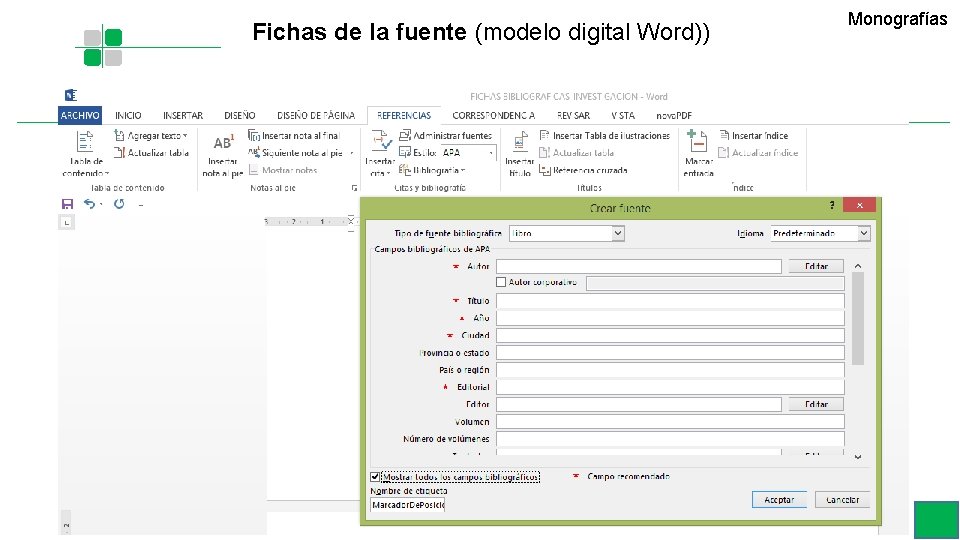Click the Aceptar button
This screenshot has width=960, height=540.
[779, 500]
